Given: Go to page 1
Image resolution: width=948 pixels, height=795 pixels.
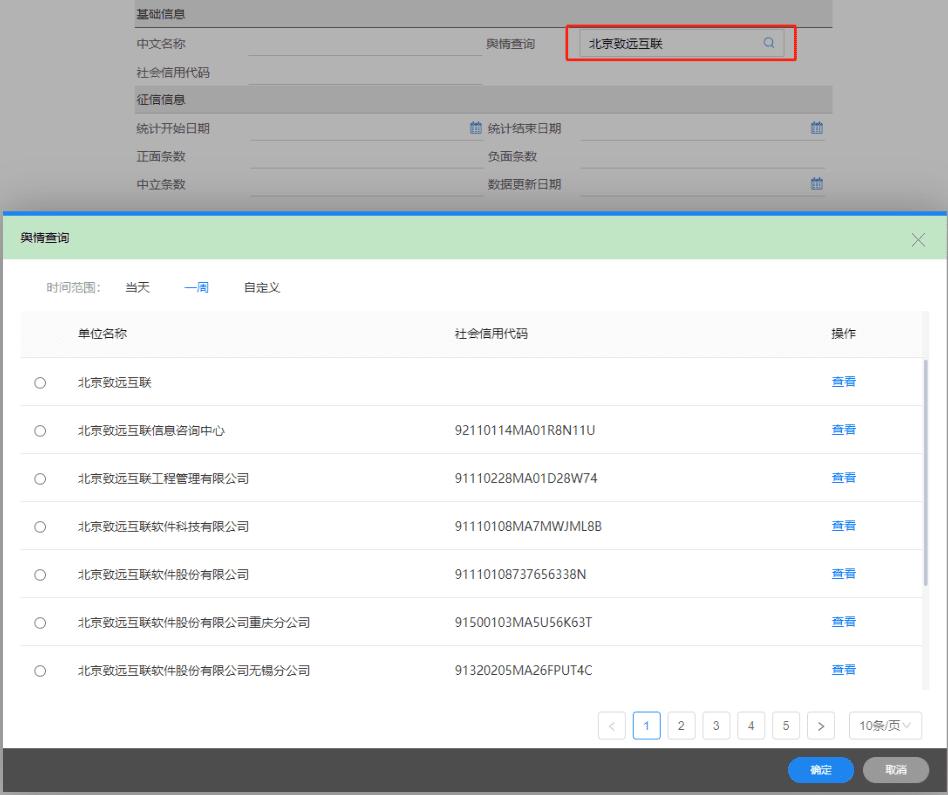Looking at the screenshot, I should pos(646,725).
